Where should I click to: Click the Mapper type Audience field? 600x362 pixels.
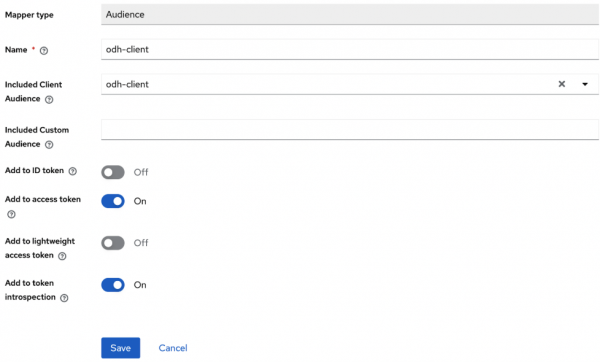(350, 15)
